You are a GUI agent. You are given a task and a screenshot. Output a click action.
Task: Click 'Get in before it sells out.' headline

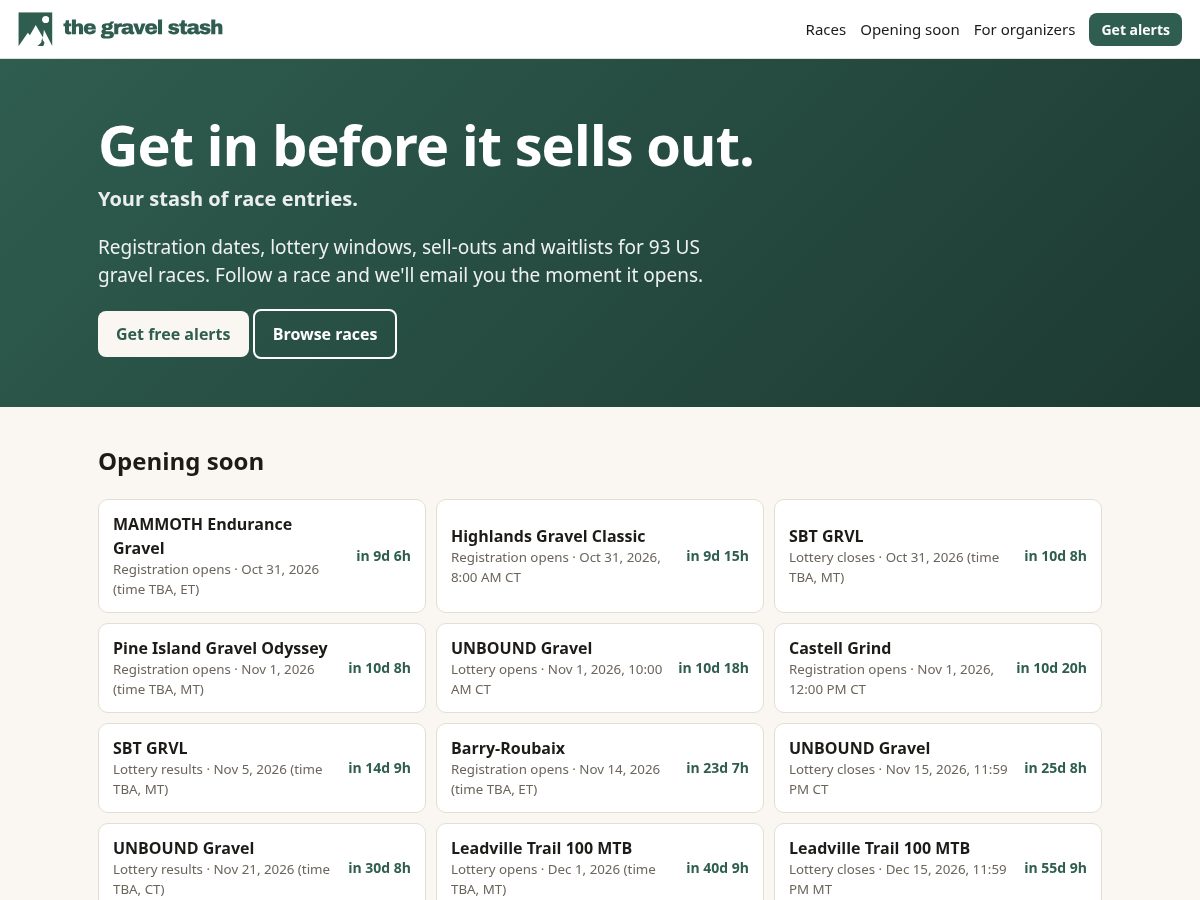point(426,146)
